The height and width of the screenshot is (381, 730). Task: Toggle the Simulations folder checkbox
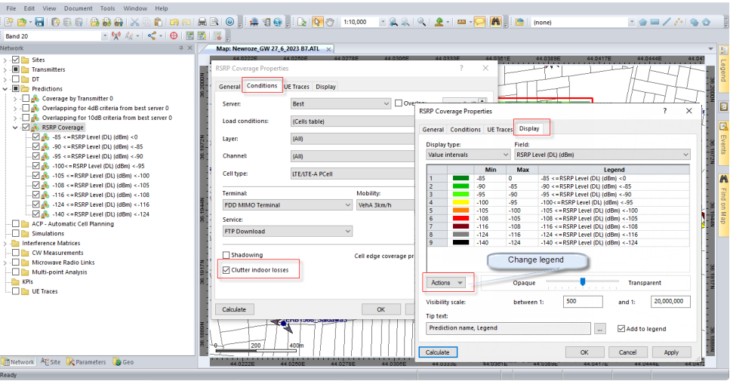[16, 233]
